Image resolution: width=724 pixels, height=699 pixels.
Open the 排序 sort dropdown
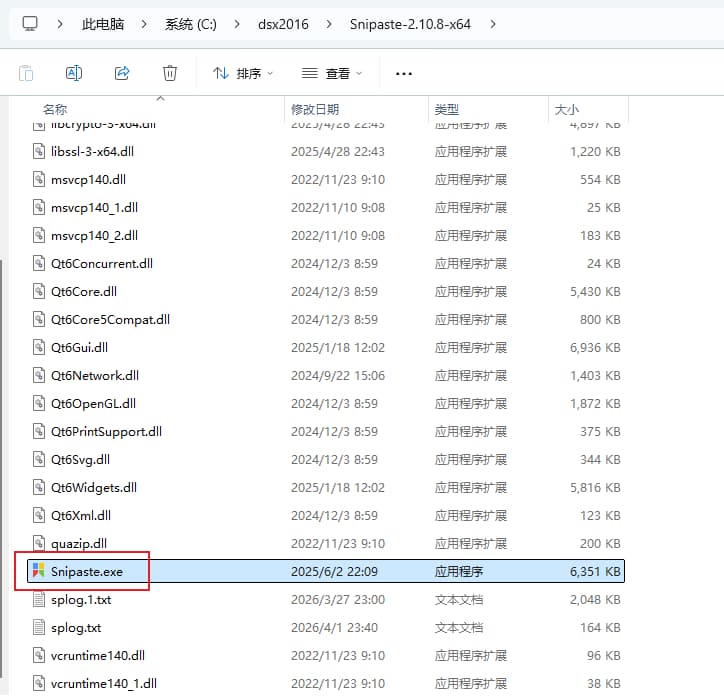(242, 73)
